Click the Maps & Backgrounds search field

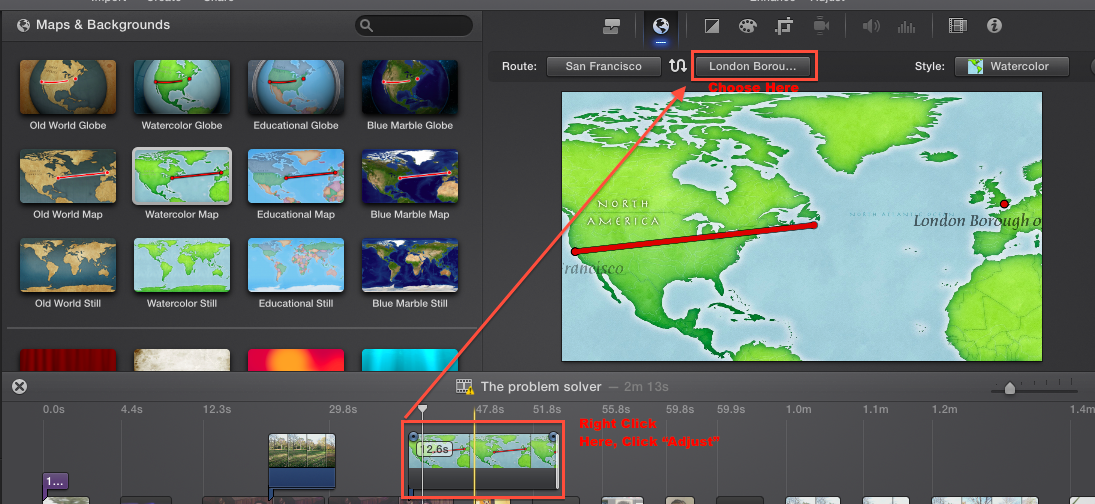tap(413, 26)
